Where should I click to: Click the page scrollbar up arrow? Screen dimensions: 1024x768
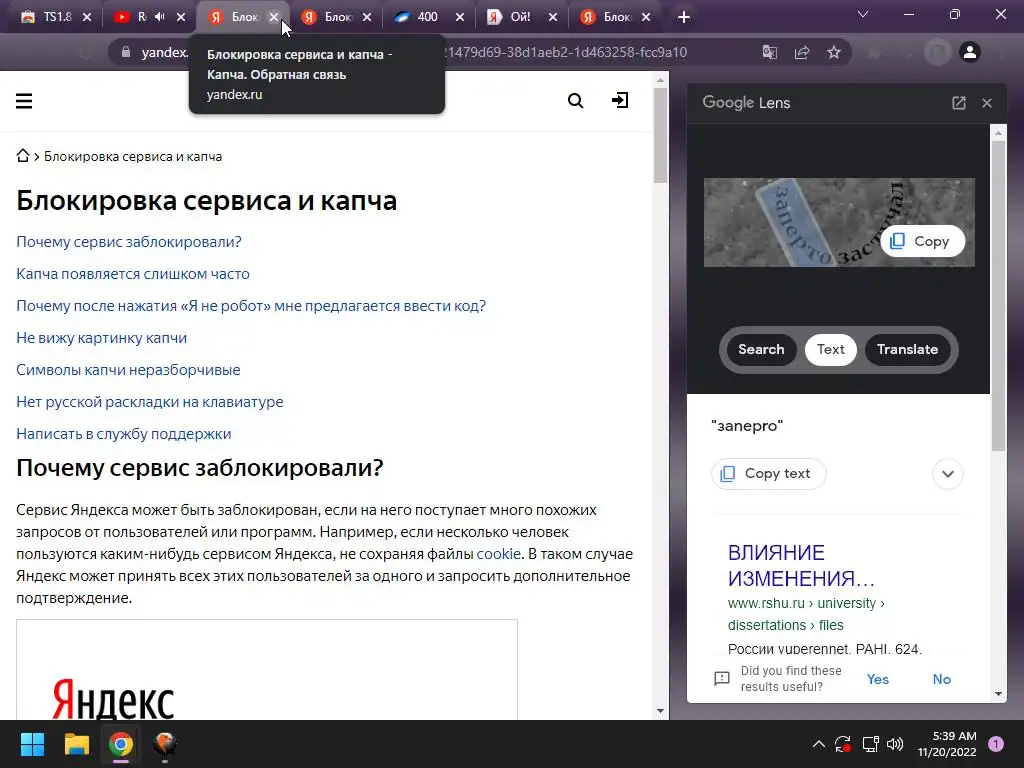(x=660, y=80)
